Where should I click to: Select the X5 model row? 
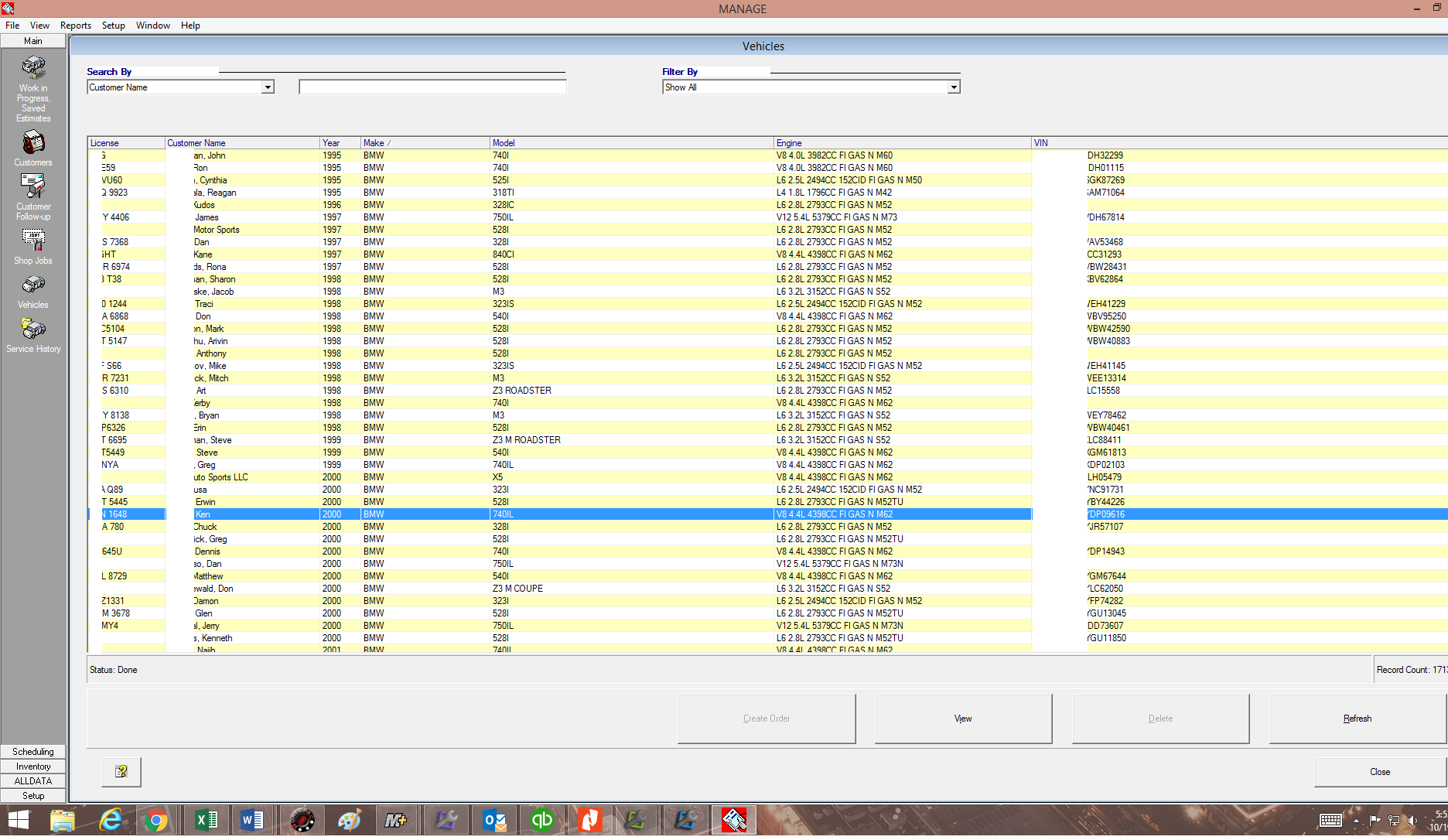pos(767,477)
